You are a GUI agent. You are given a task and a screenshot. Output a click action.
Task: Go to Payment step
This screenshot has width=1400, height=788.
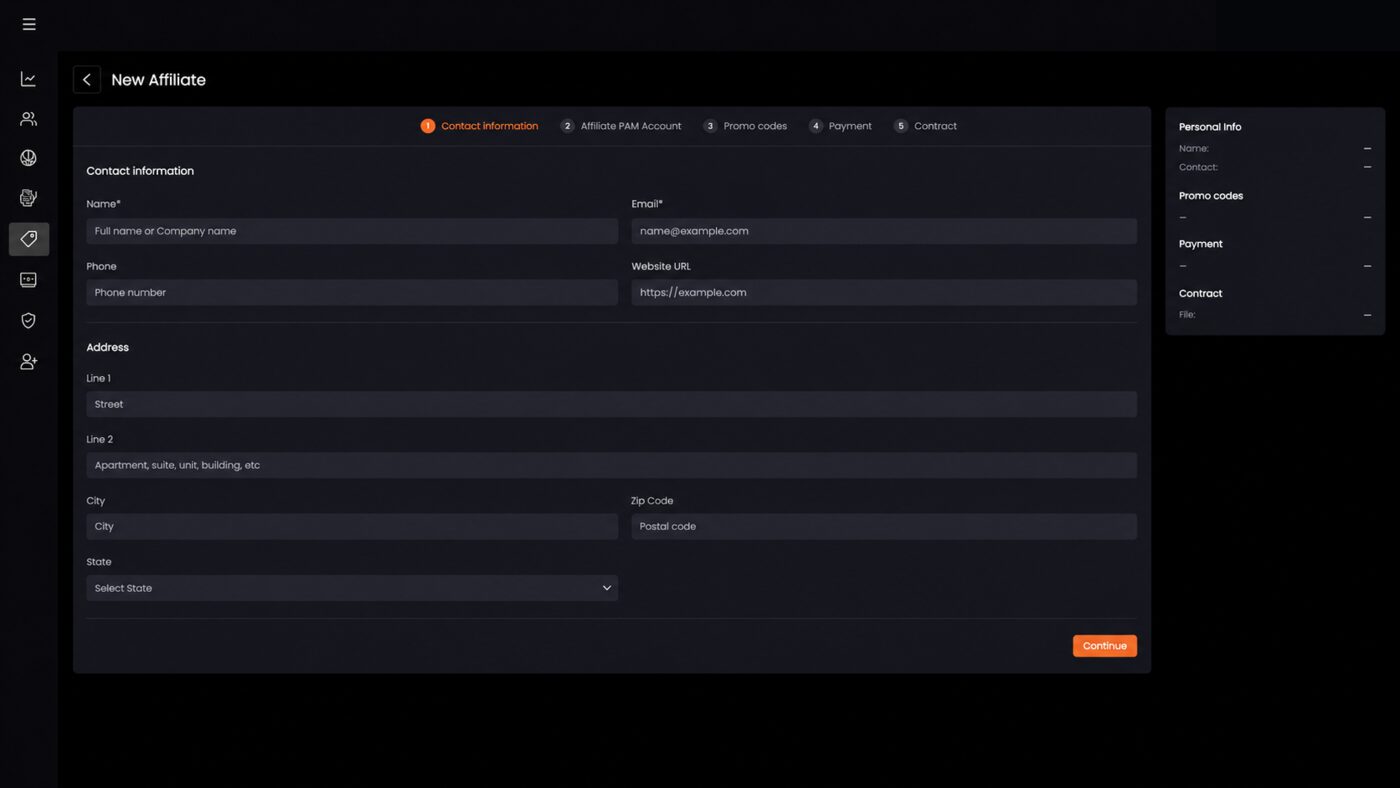coord(840,126)
